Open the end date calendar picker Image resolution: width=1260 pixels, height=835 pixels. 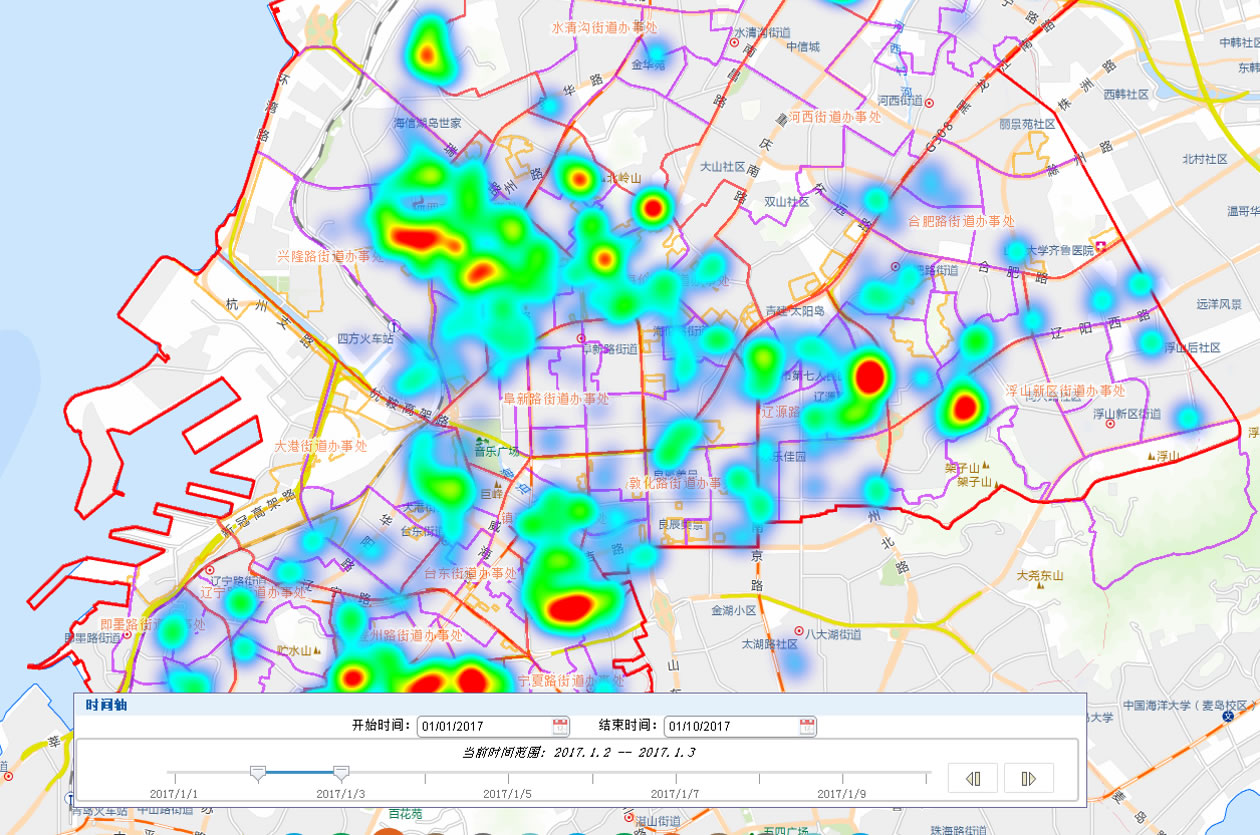(x=807, y=726)
